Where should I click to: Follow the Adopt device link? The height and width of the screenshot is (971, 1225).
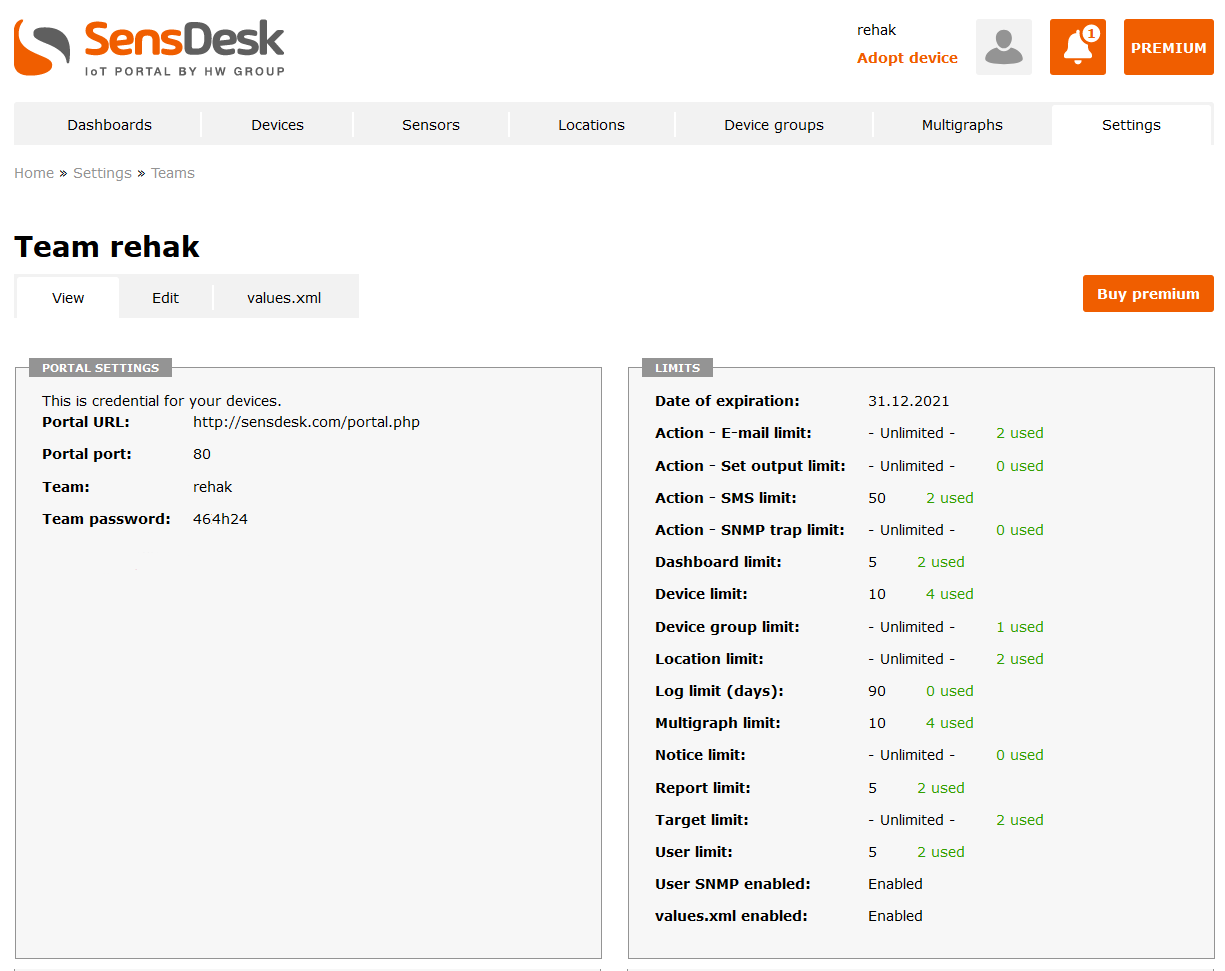tap(907, 58)
